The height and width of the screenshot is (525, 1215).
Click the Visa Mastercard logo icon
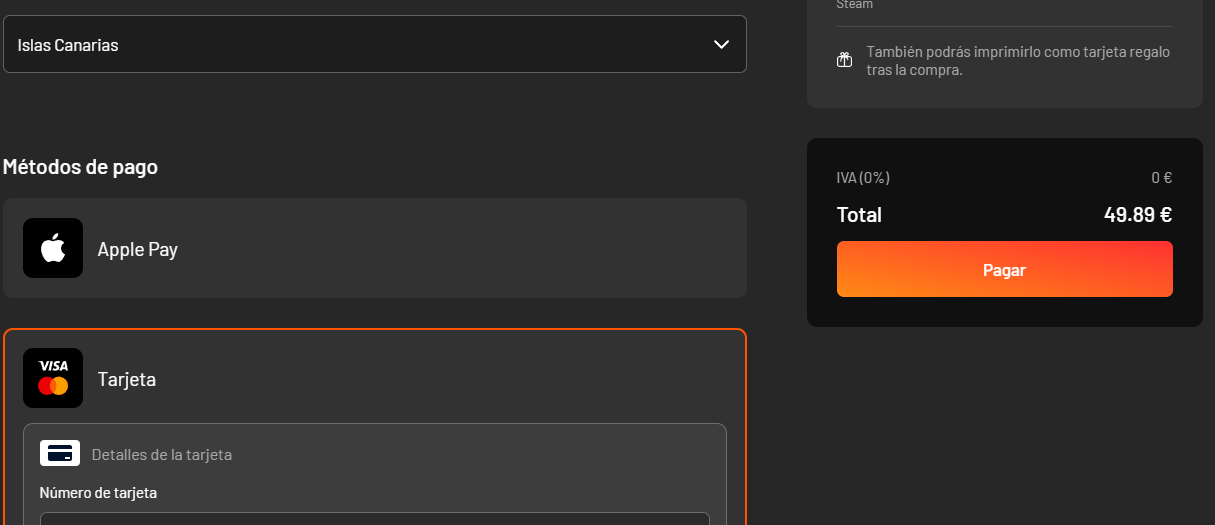(53, 378)
